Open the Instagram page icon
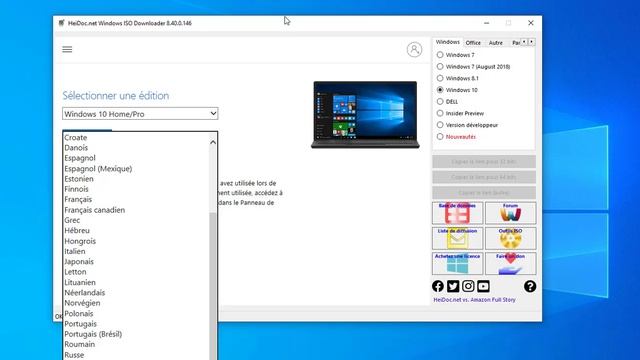The width and height of the screenshot is (640, 360). click(x=468, y=286)
